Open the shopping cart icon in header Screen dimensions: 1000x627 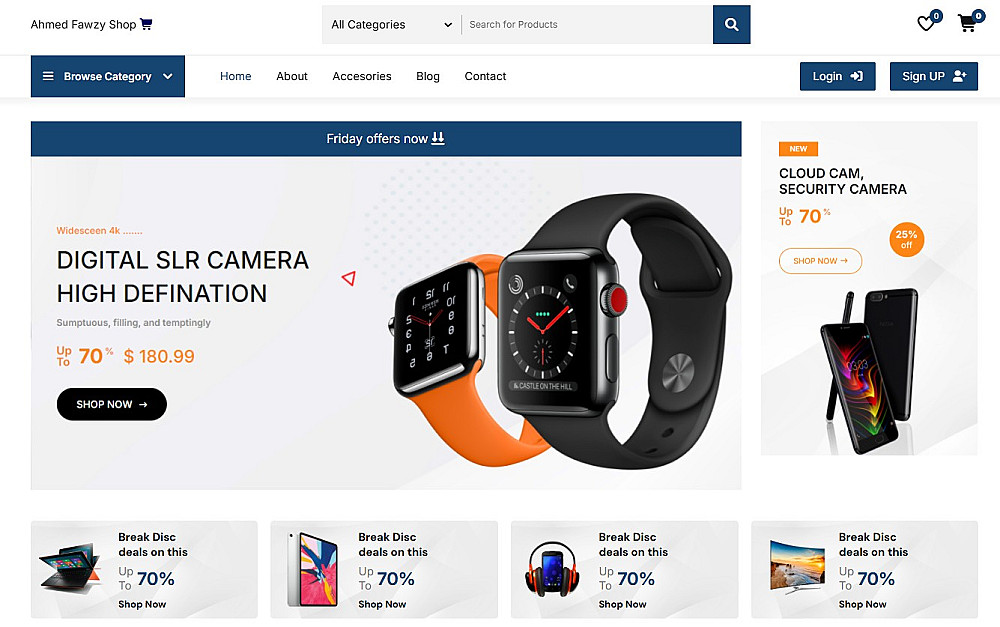967,24
